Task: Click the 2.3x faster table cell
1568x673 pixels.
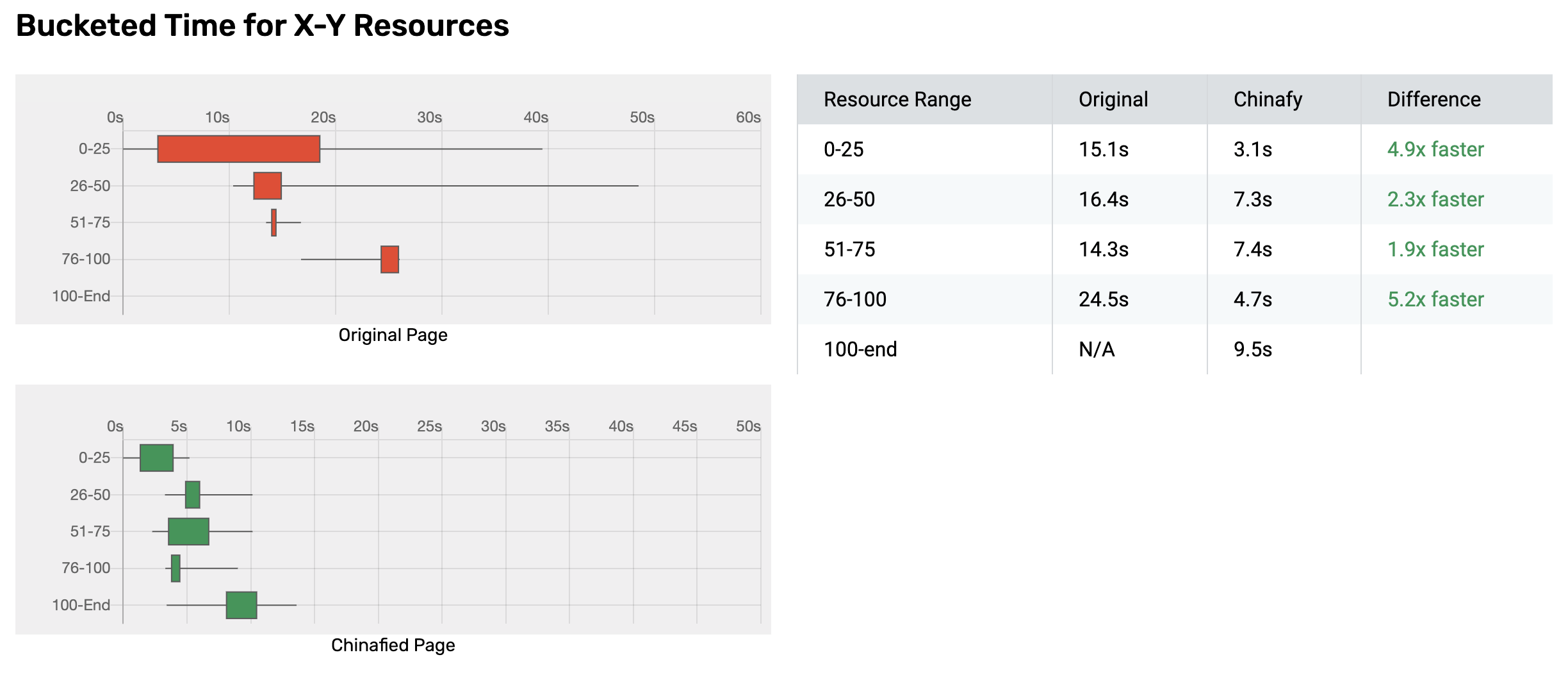Action: click(1435, 199)
